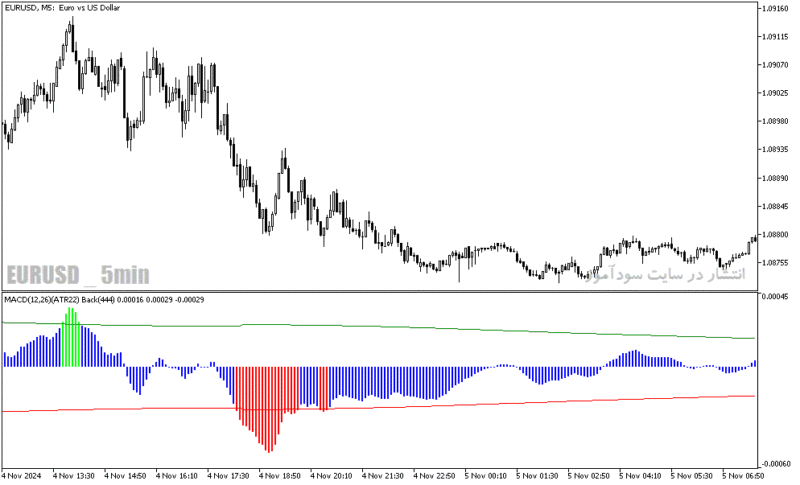The image size is (800, 485).
Task: Click the EURUSD _ 5min watermark text
Action: click(x=78, y=275)
